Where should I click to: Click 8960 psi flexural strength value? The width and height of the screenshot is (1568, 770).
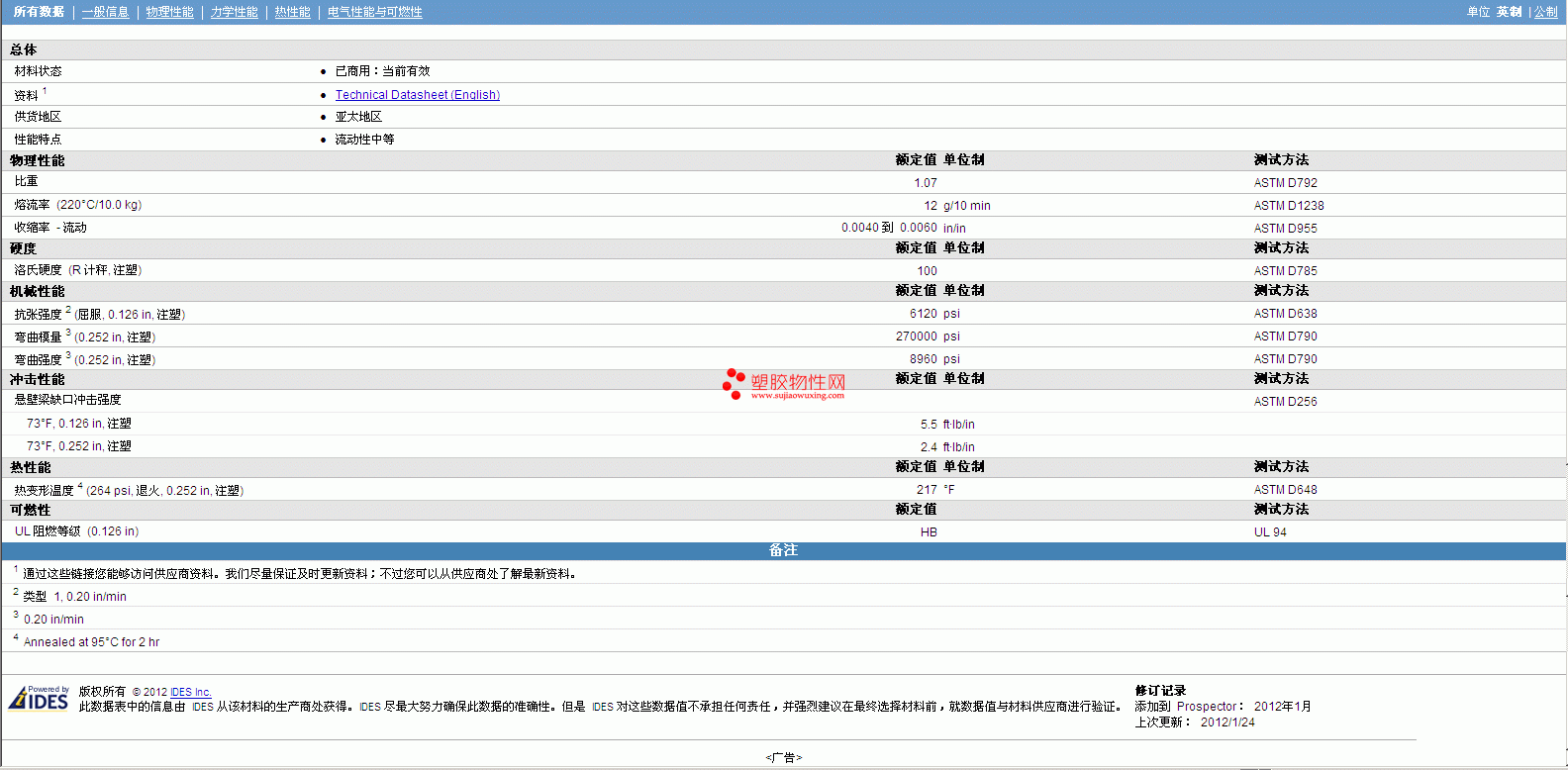[934, 359]
